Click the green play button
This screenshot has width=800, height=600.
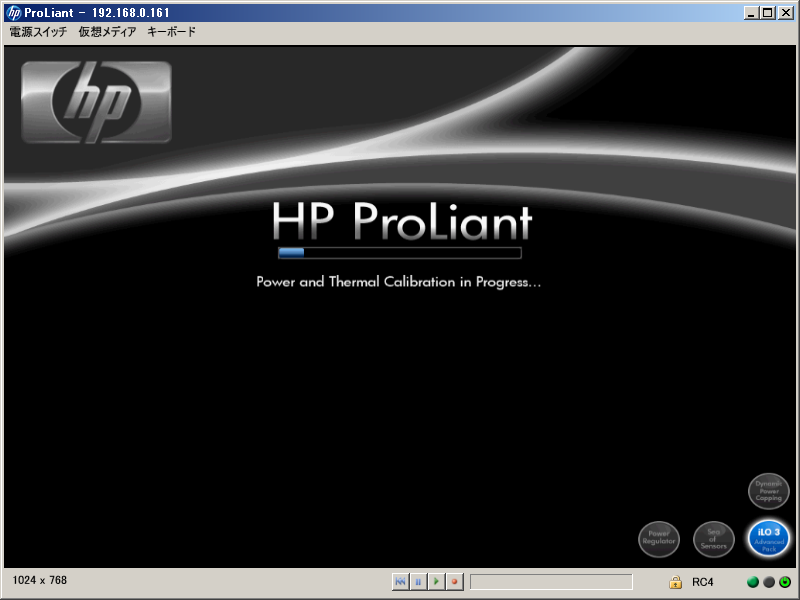pyautogui.click(x=436, y=581)
